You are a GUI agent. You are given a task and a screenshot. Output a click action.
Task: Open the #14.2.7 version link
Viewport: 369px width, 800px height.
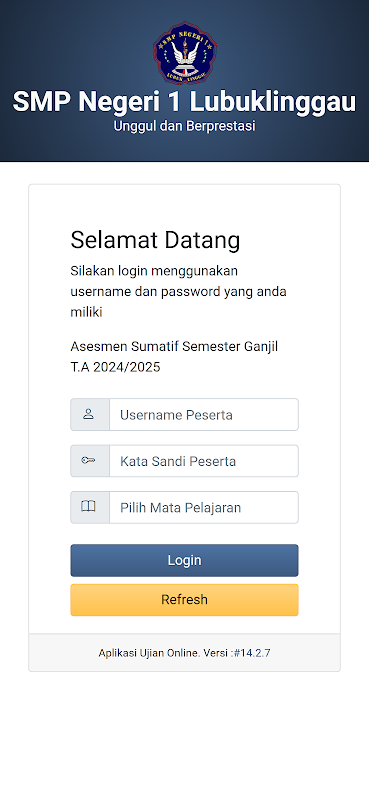pos(252,653)
